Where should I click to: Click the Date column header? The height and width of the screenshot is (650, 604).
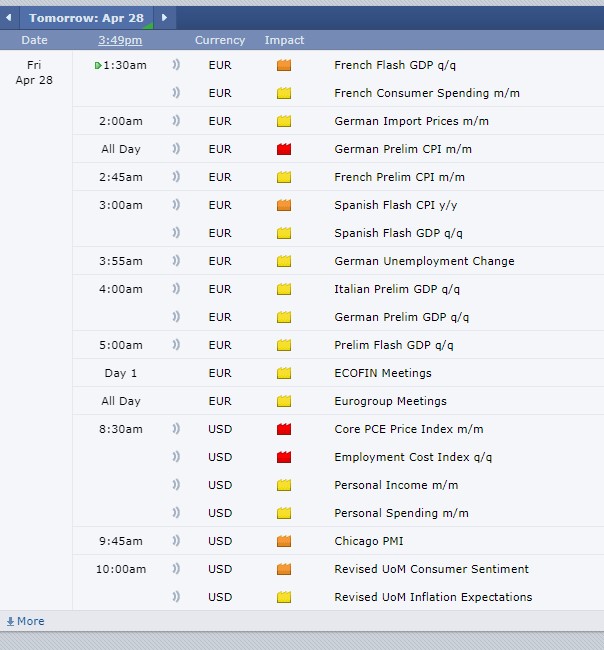35,40
